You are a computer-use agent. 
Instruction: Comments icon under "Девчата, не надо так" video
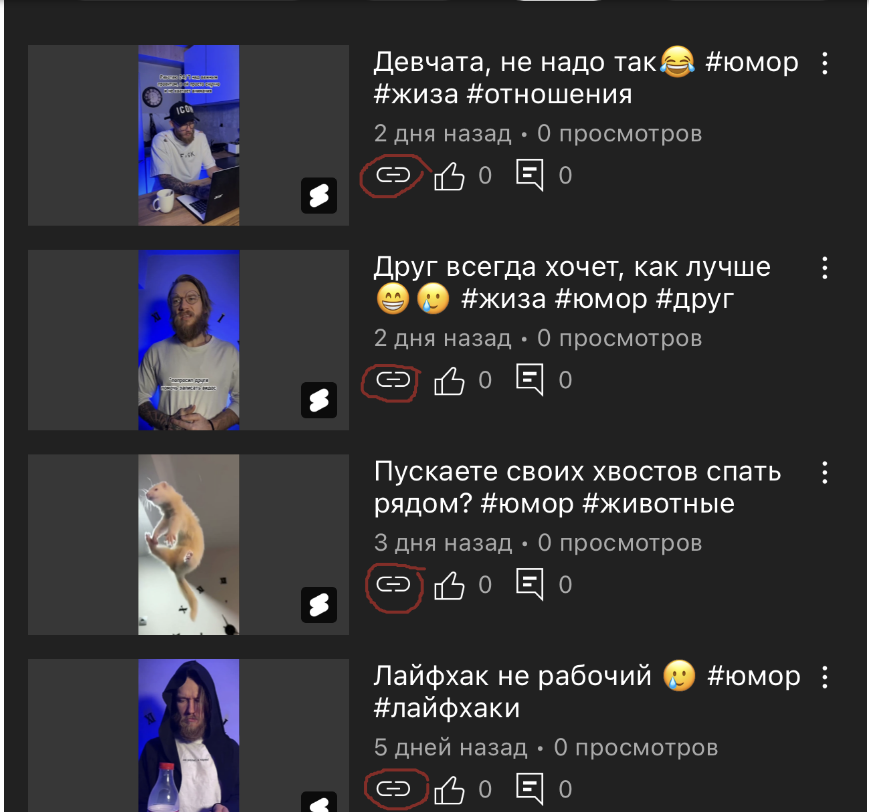pyautogui.click(x=530, y=175)
